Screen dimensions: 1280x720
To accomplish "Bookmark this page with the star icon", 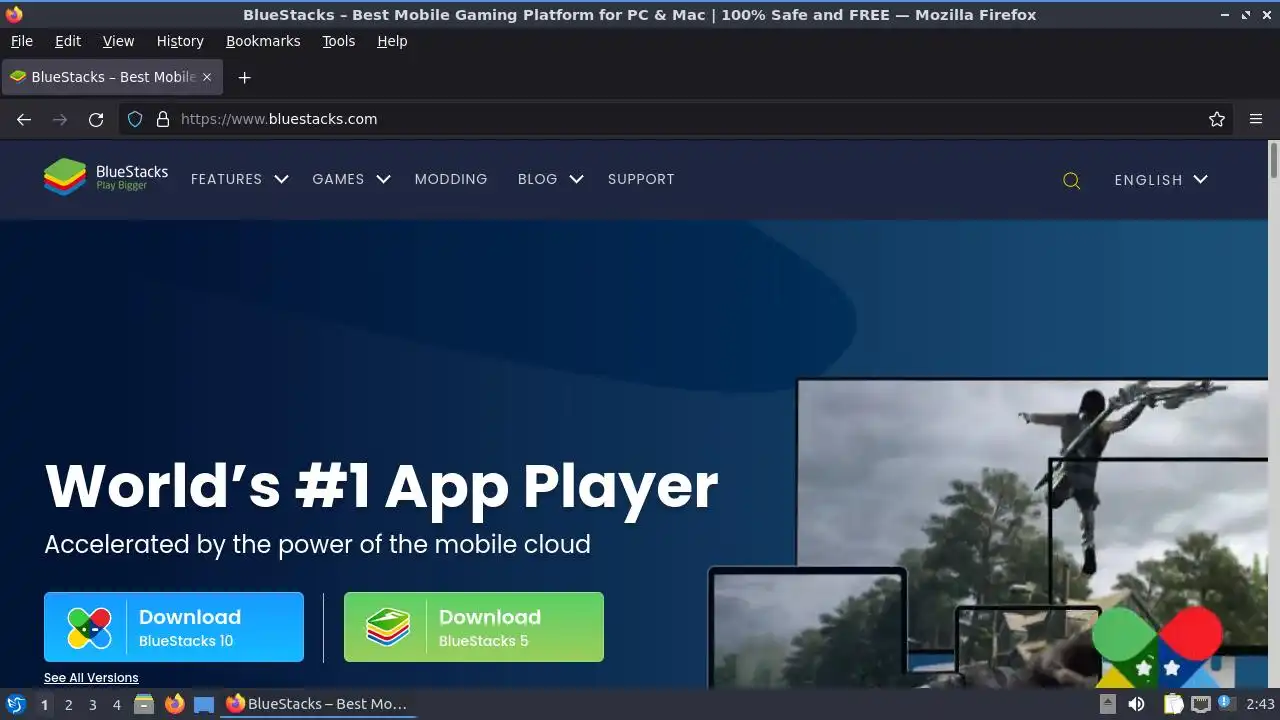I will pyautogui.click(x=1217, y=119).
